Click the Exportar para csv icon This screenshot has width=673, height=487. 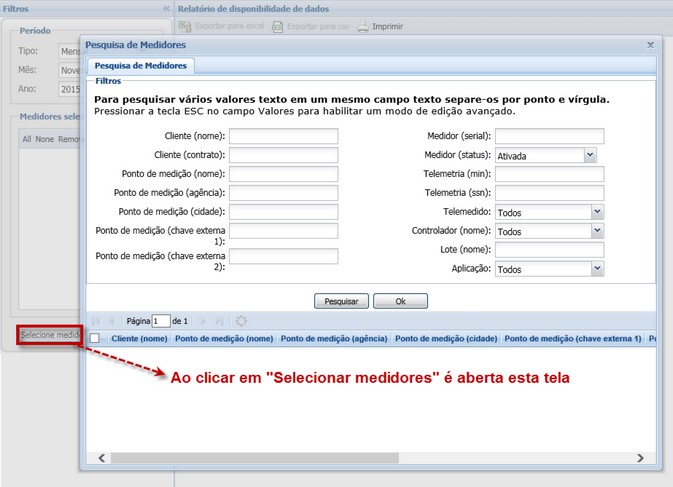point(277,26)
